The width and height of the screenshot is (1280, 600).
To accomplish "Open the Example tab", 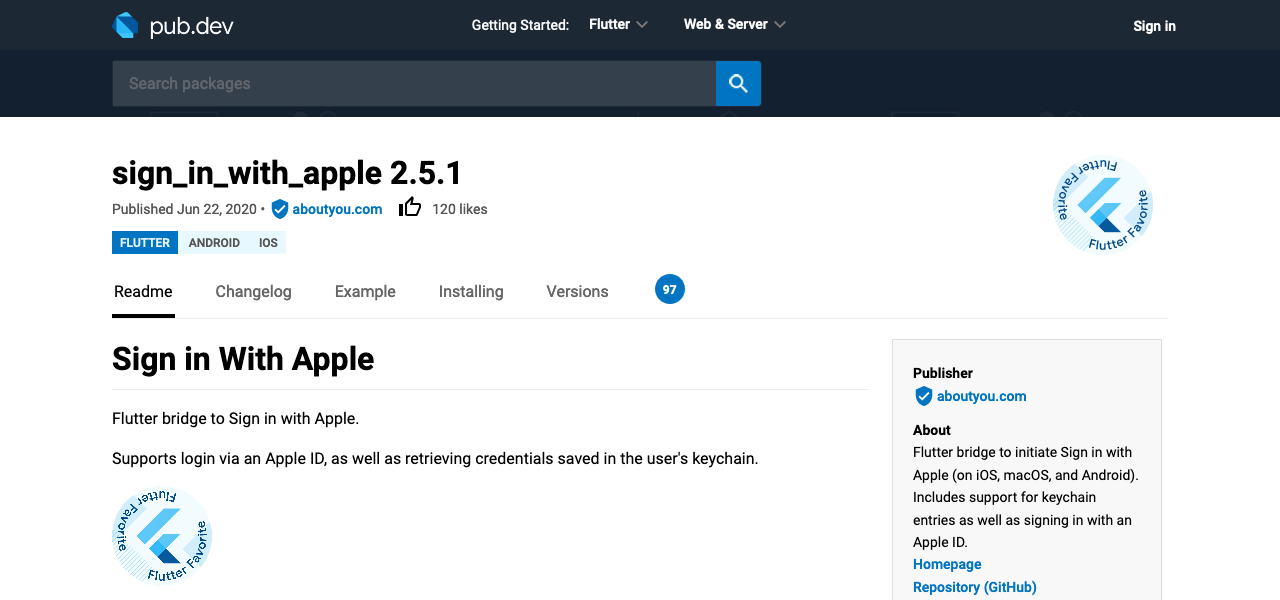I will coord(365,291).
